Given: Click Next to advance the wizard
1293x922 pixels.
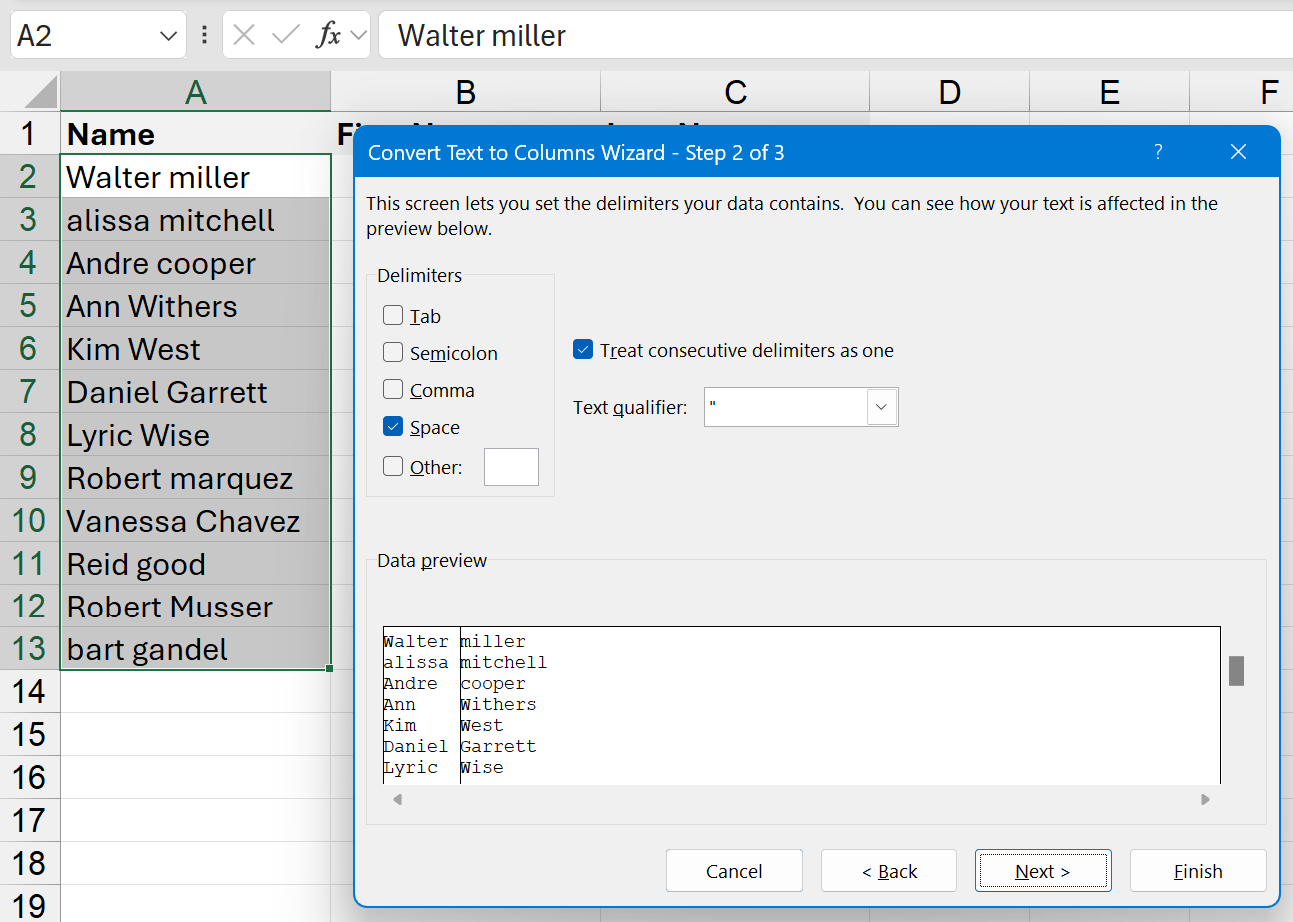Looking at the screenshot, I should (x=1043, y=870).
